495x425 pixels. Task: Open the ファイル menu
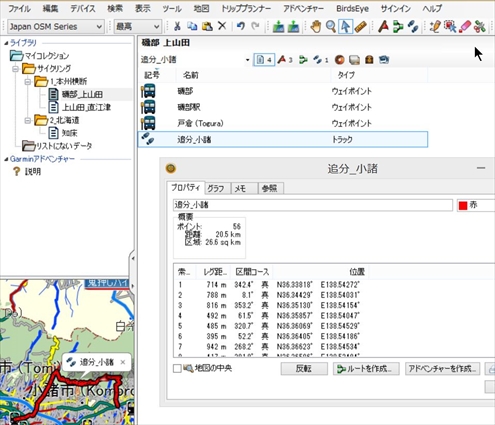pos(19,8)
